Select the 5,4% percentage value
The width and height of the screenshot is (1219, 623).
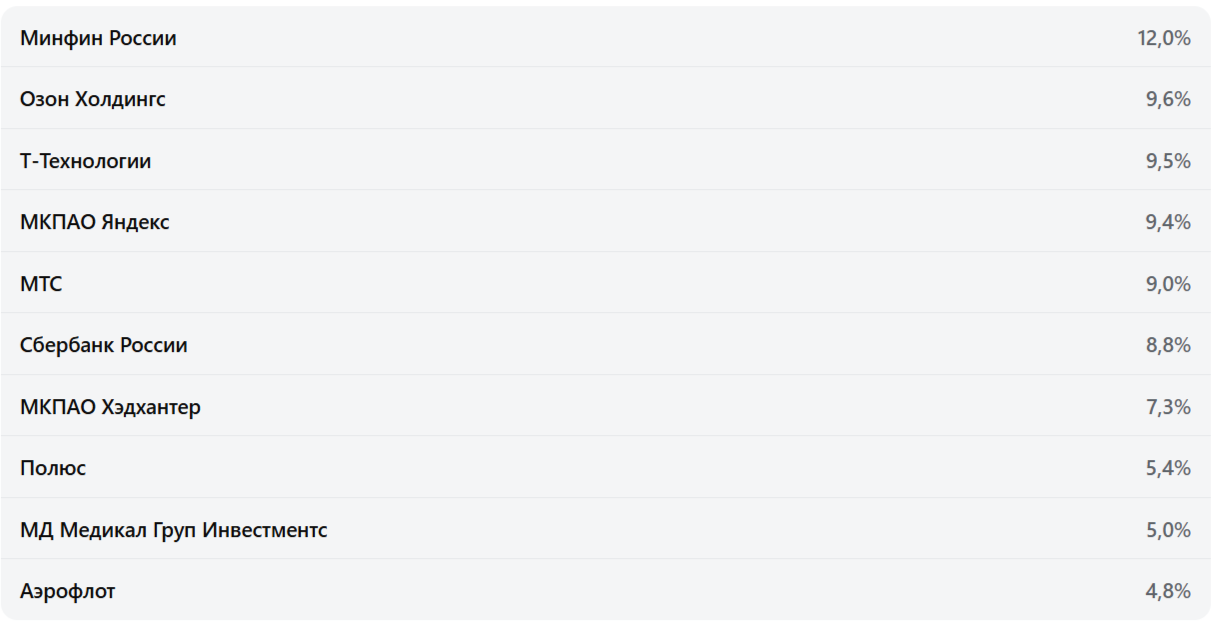1168,468
